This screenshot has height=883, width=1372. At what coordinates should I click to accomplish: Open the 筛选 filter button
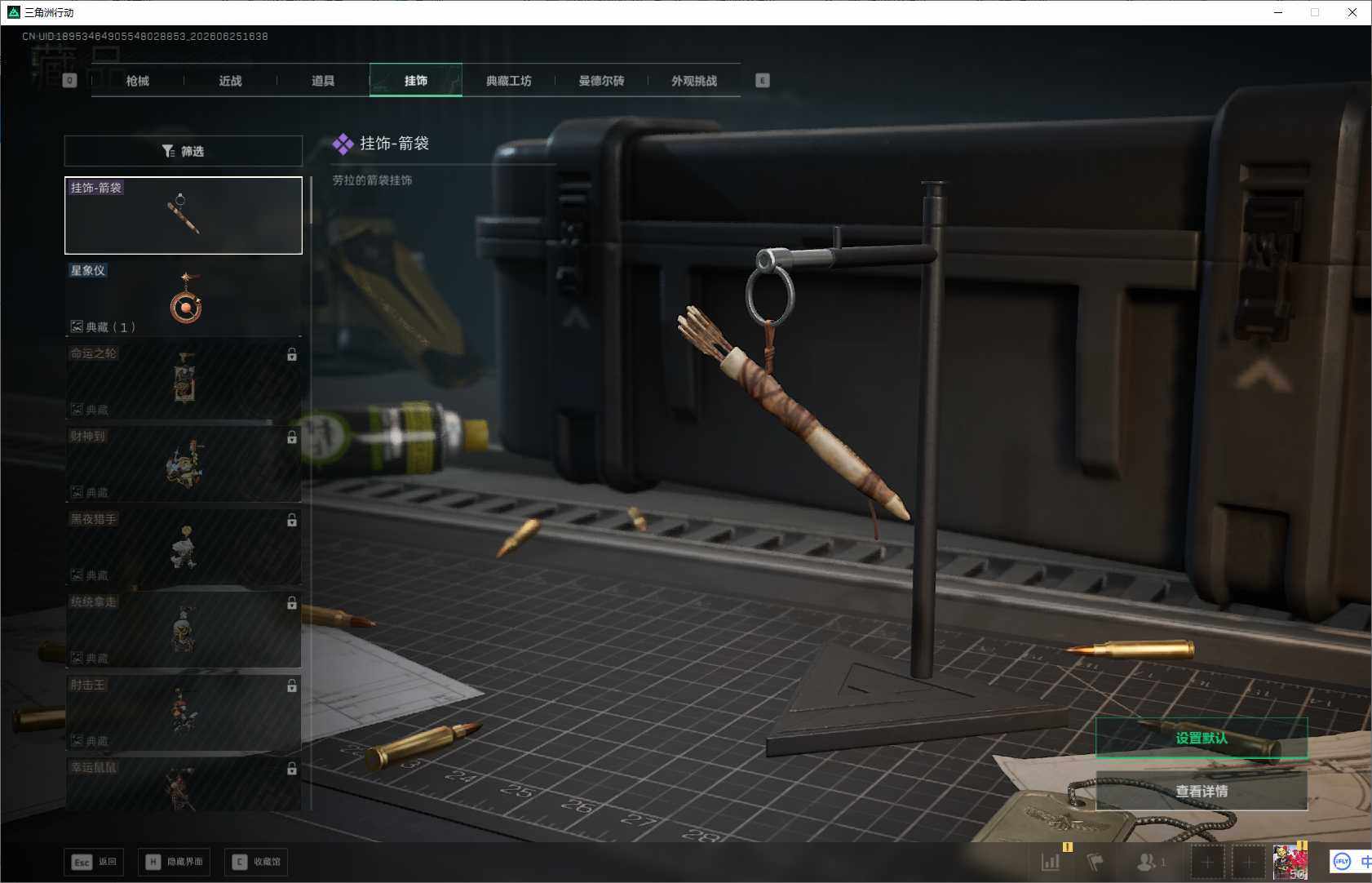(184, 151)
